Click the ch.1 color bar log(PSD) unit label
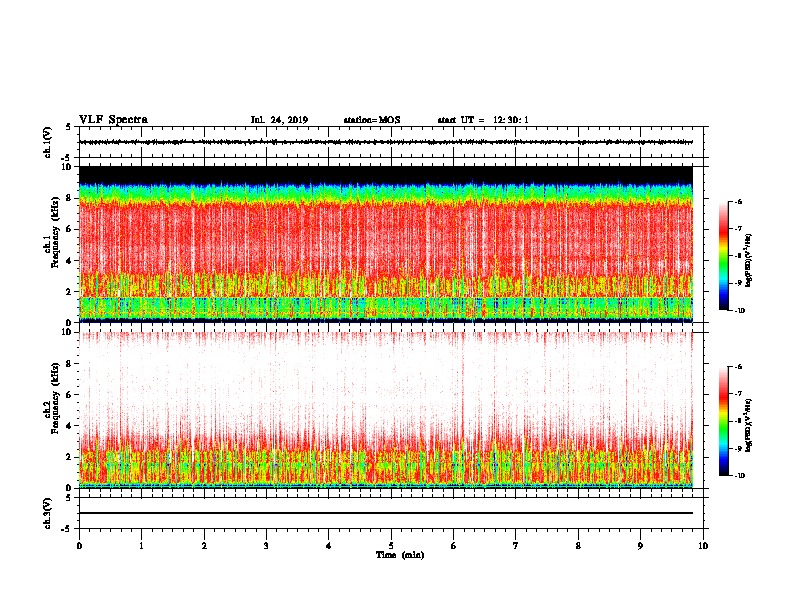 click(749, 261)
